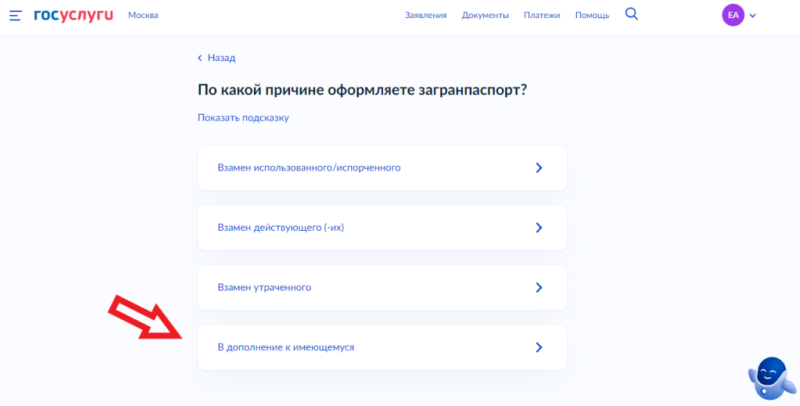The width and height of the screenshot is (800, 406).
Task: Open the robot assistant chat icon
Action: (x=770, y=380)
